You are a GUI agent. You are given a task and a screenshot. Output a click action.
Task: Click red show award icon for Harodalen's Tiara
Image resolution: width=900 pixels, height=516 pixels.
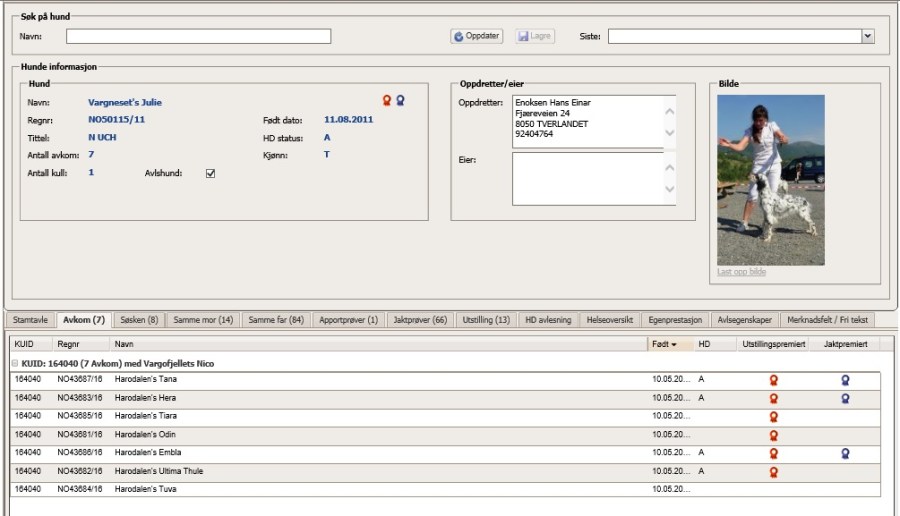772,417
